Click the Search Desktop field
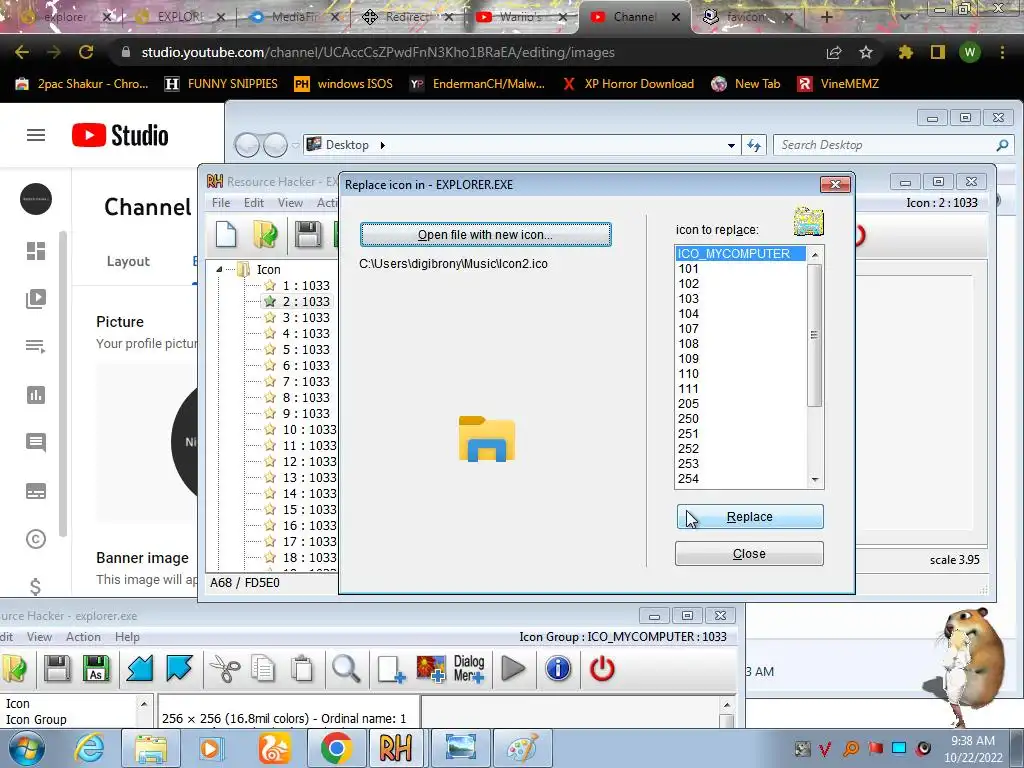1024x768 pixels. (x=893, y=145)
